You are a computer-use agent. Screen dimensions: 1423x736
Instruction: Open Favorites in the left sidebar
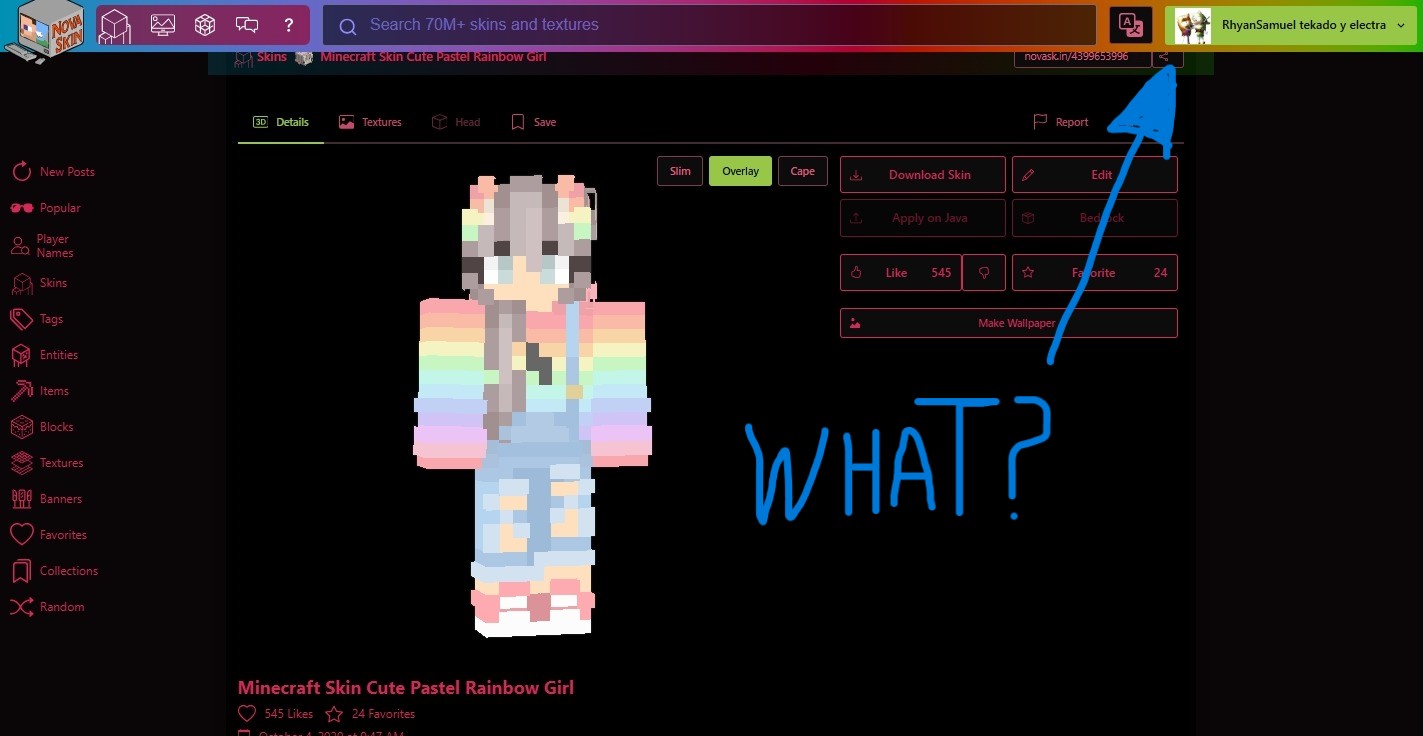pos(62,535)
